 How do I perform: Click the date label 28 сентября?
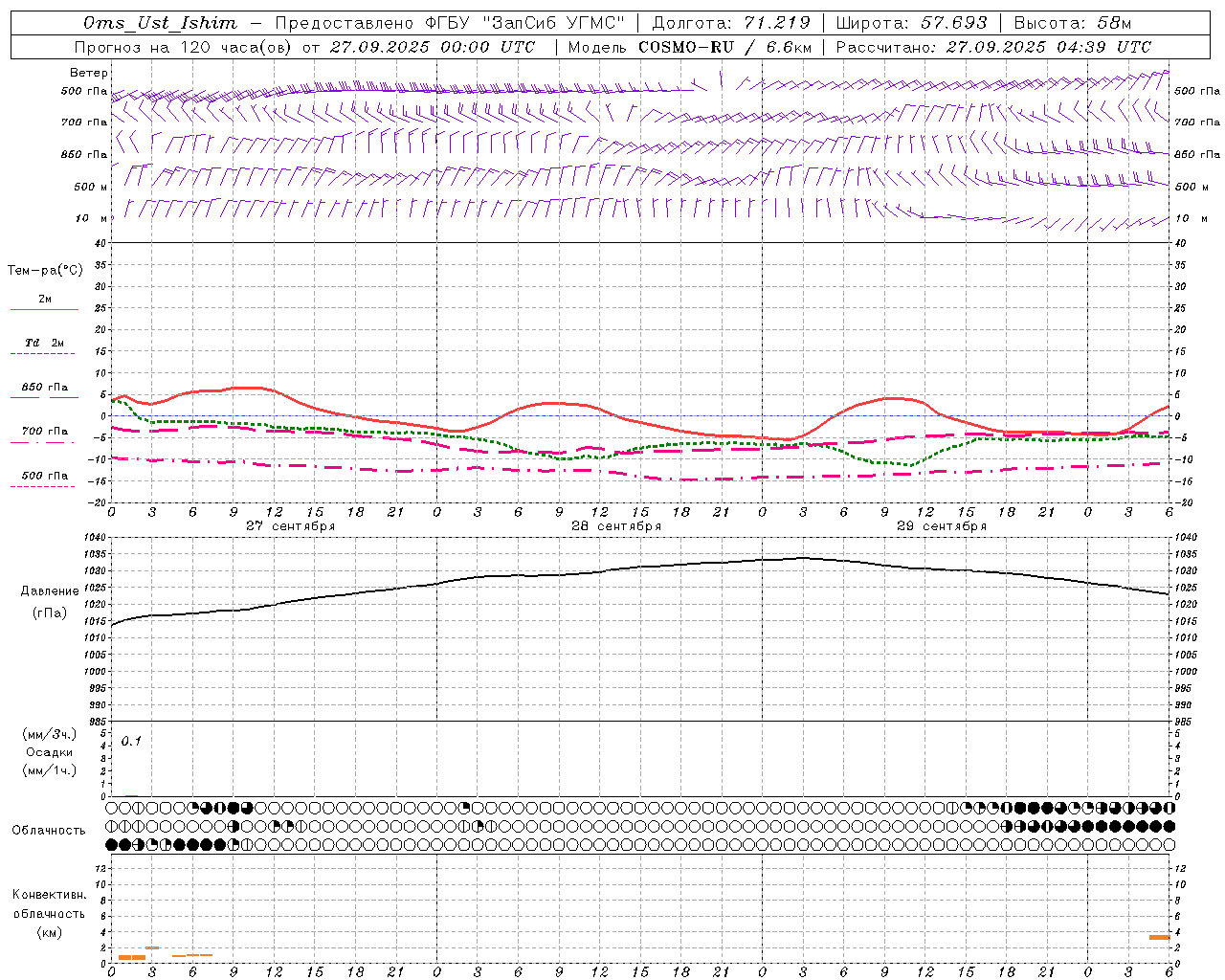(616, 525)
